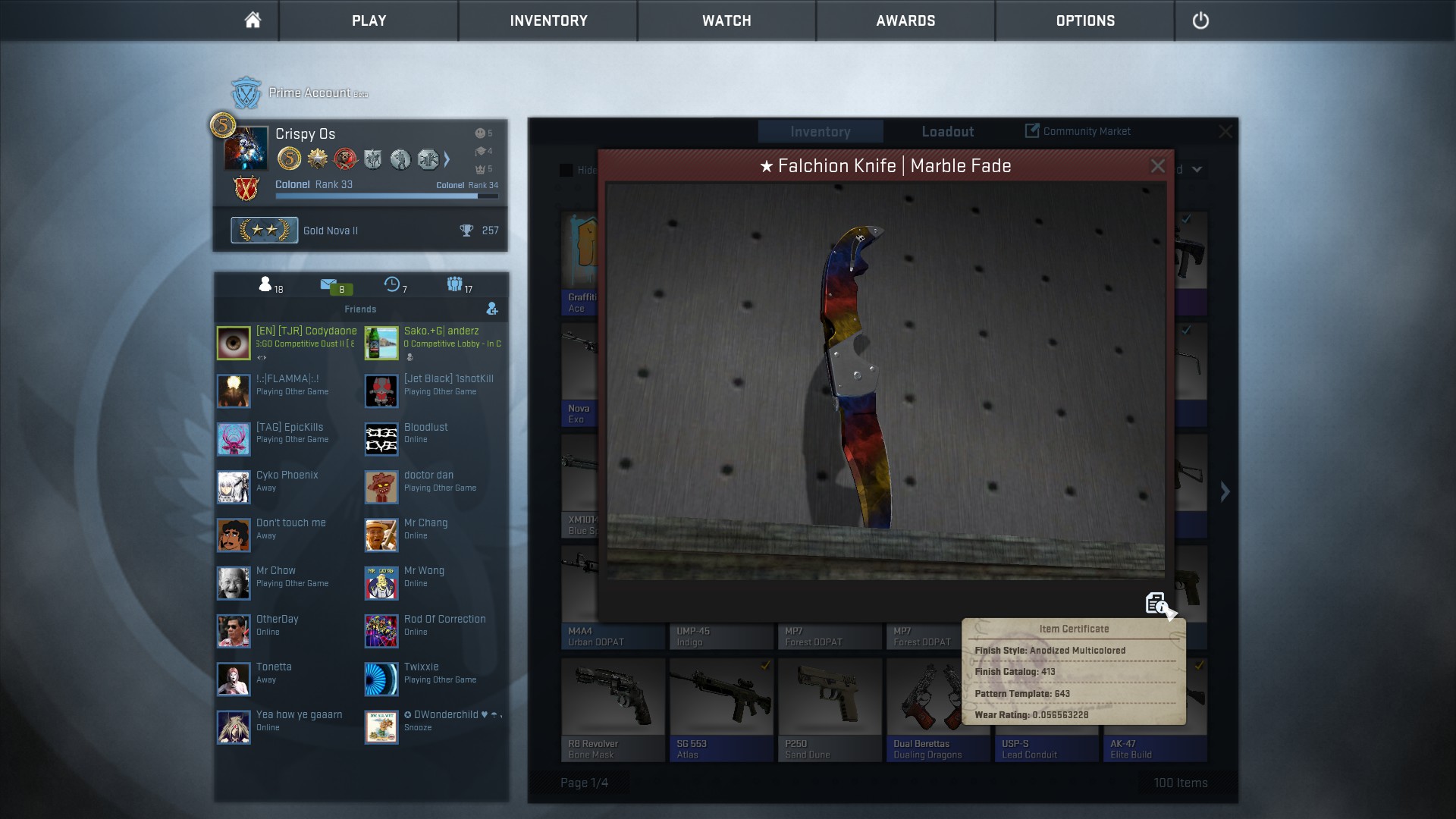The image size is (1456, 819).
Task: Expand more medals with the chevron arrow
Action: point(447,158)
